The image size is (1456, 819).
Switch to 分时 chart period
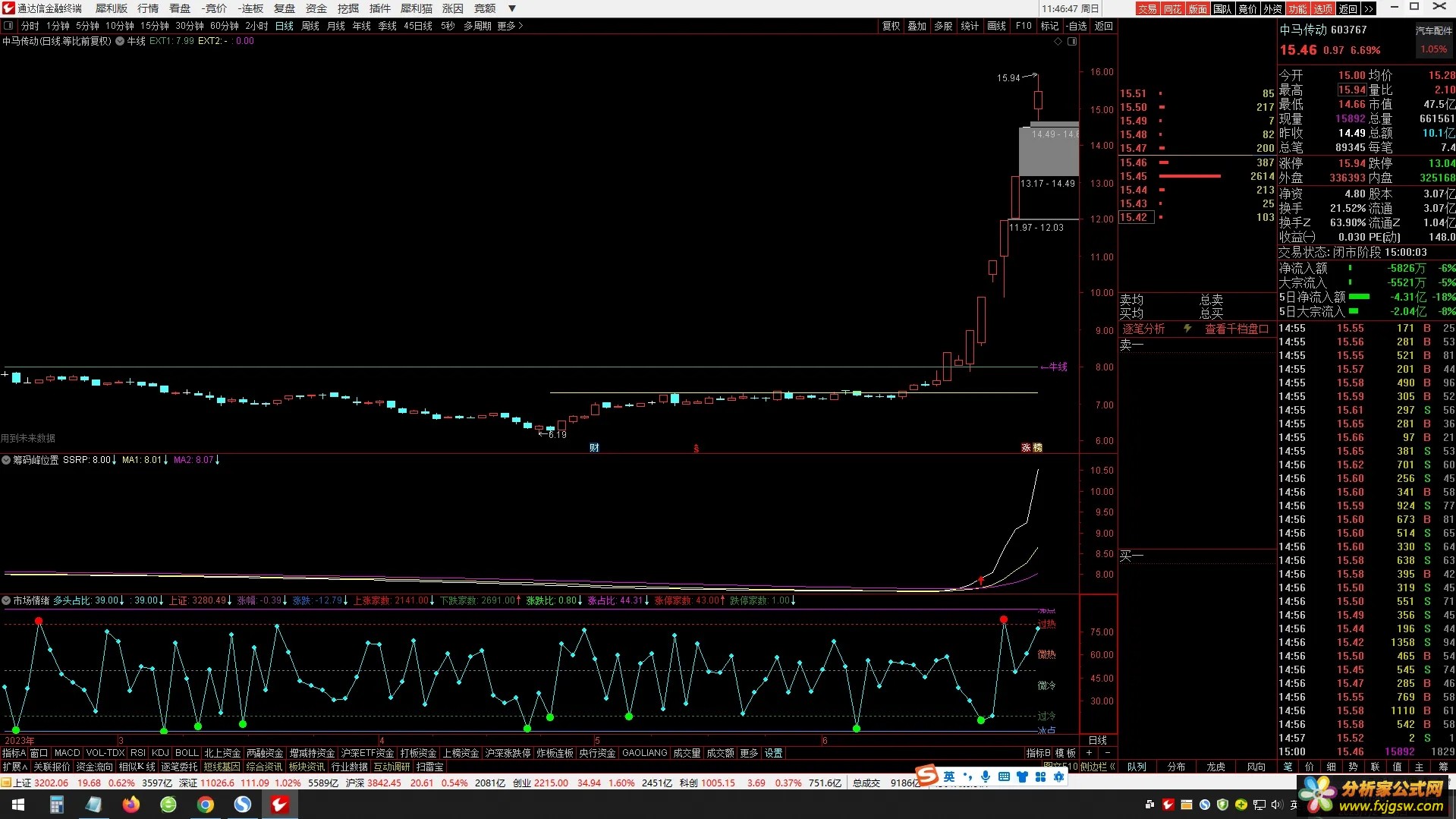pyautogui.click(x=30, y=26)
